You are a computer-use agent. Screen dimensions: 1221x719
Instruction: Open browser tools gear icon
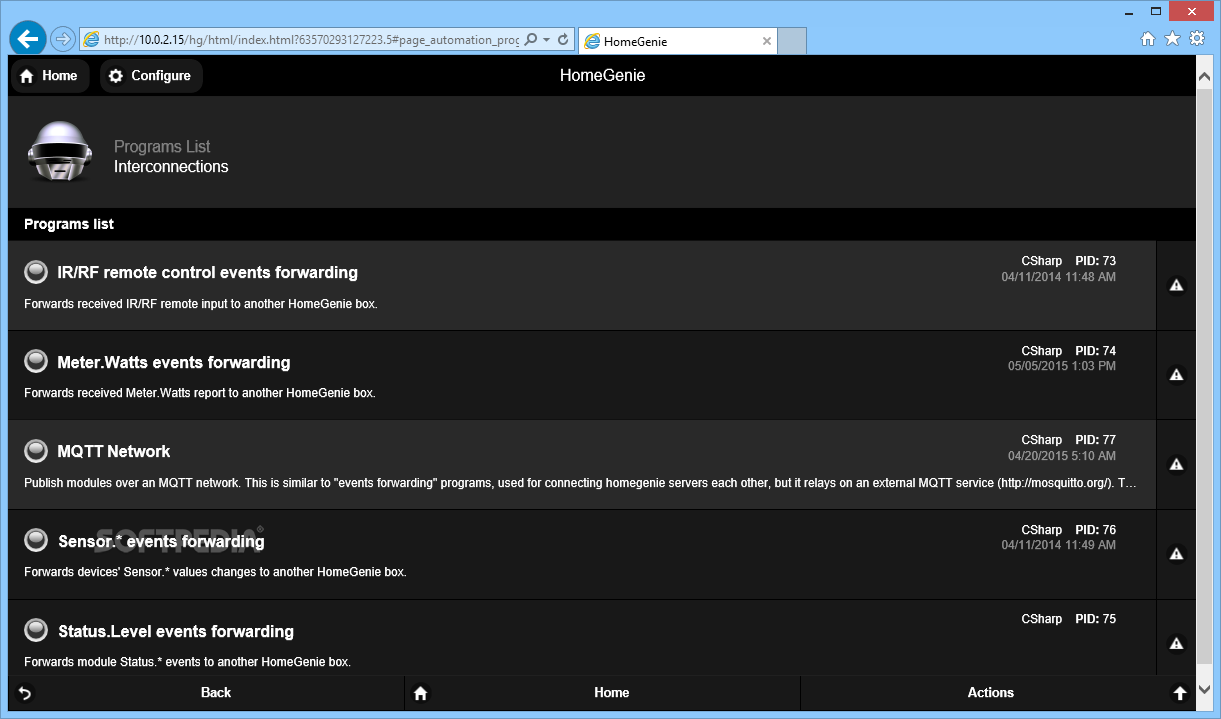1197,39
